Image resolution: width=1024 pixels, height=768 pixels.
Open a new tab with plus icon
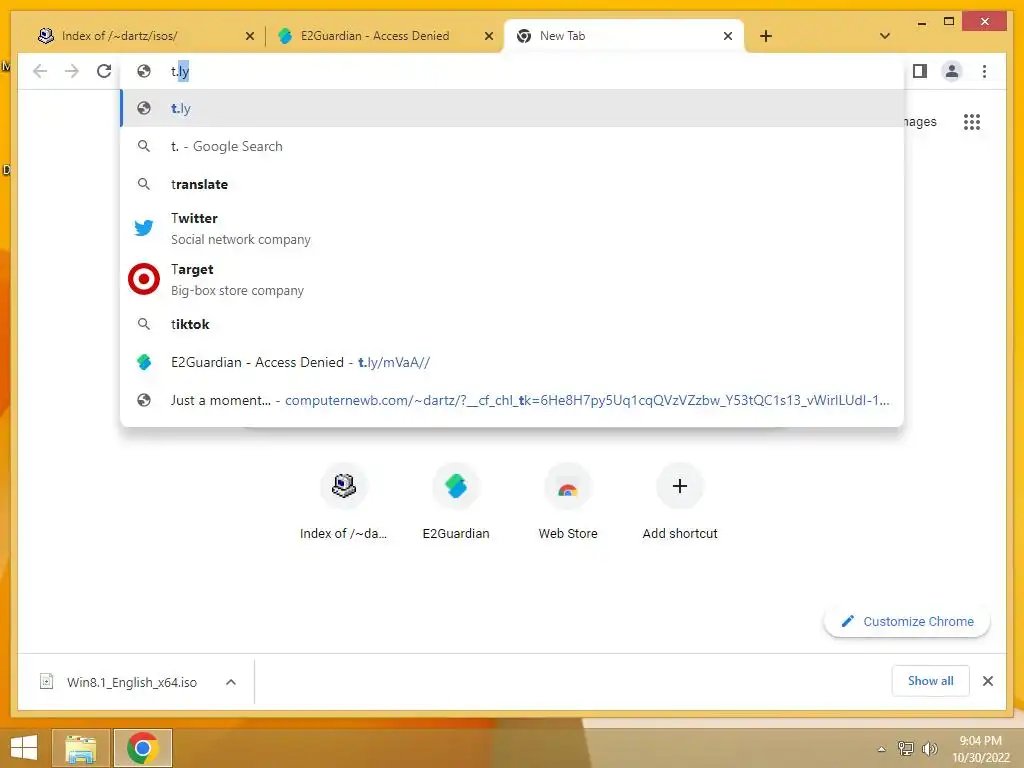coord(766,36)
